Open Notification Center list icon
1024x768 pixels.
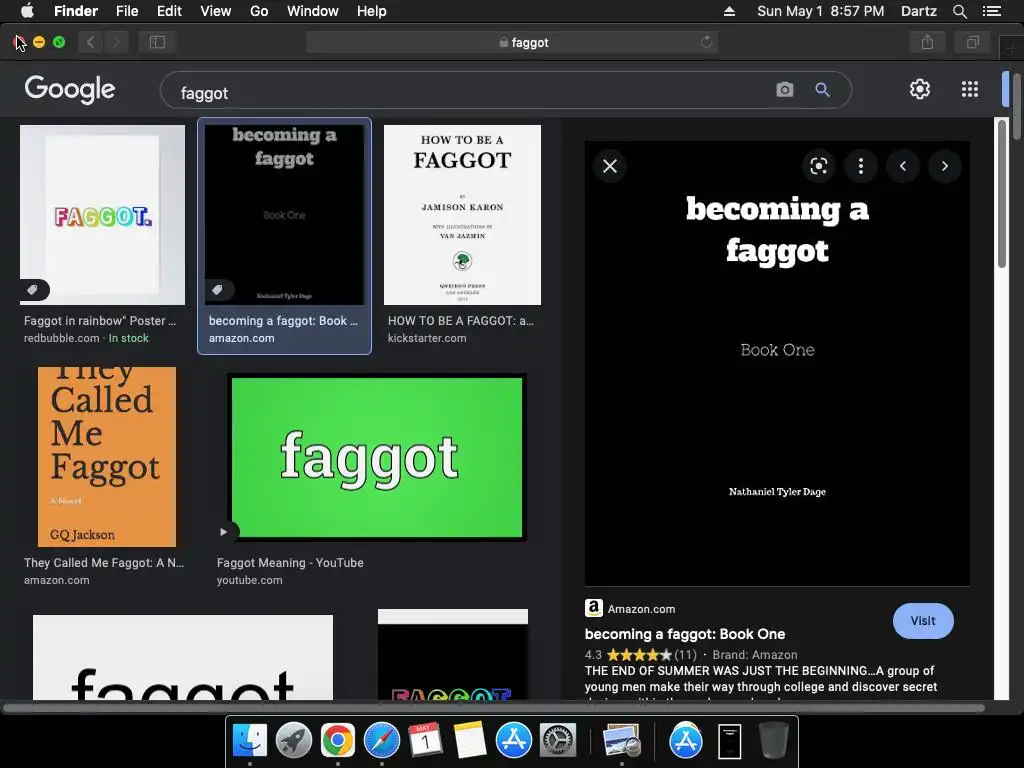(991, 11)
